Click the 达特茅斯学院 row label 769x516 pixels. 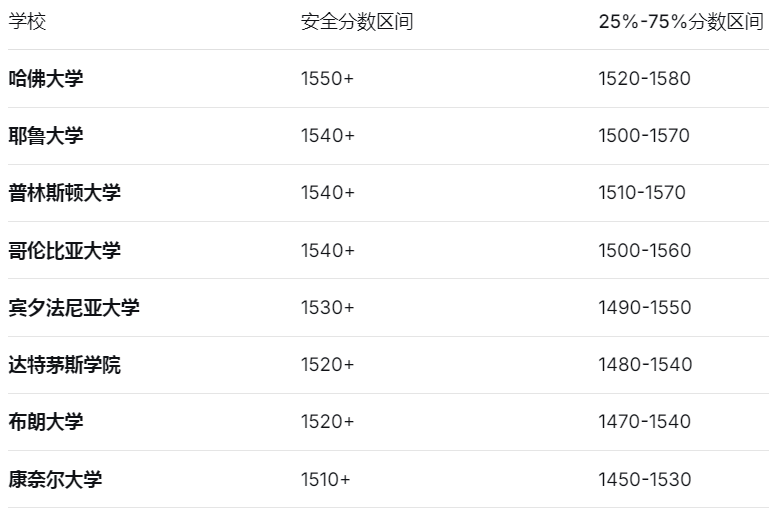pos(65,365)
